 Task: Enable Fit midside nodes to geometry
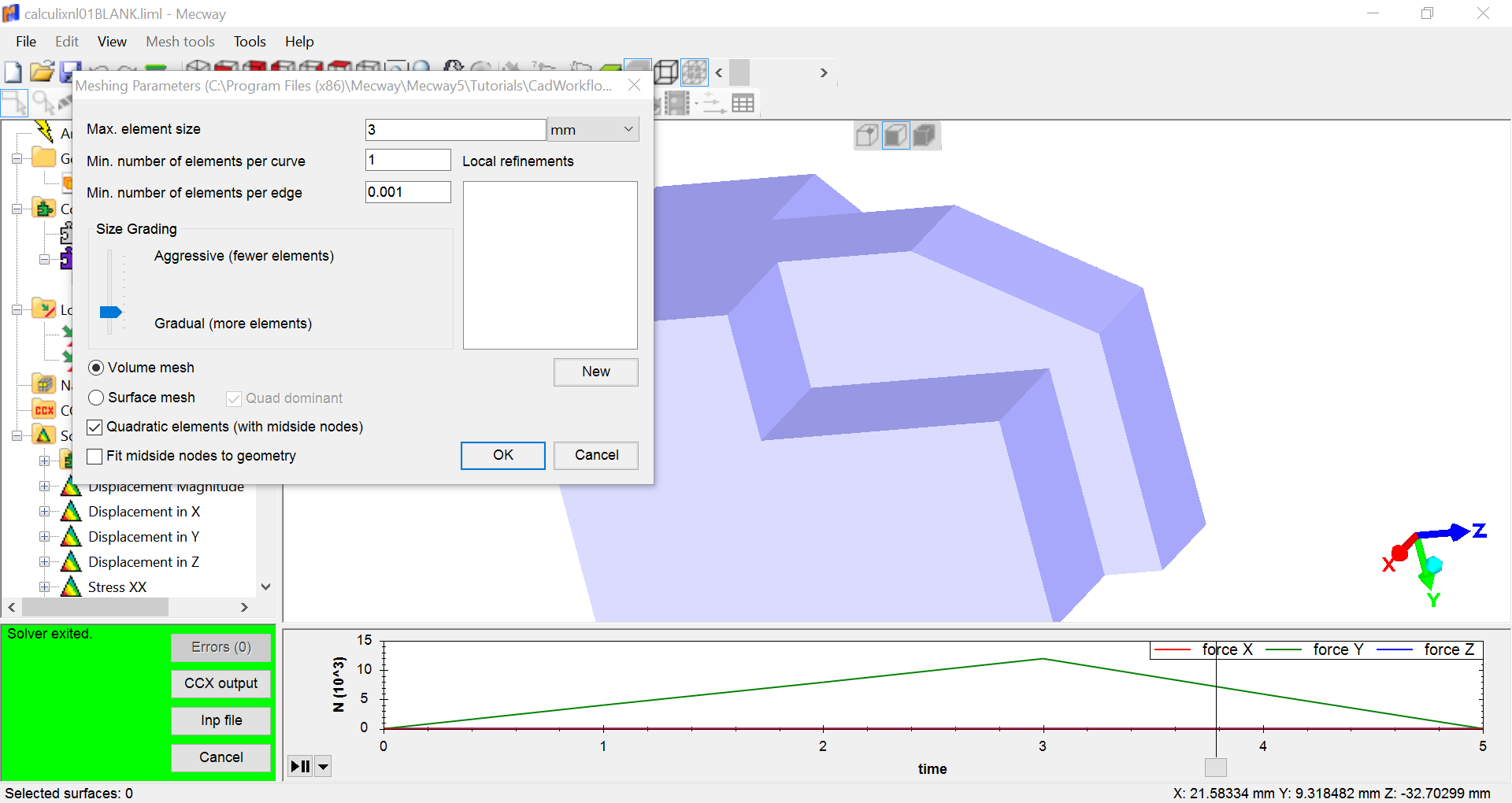[x=94, y=456]
